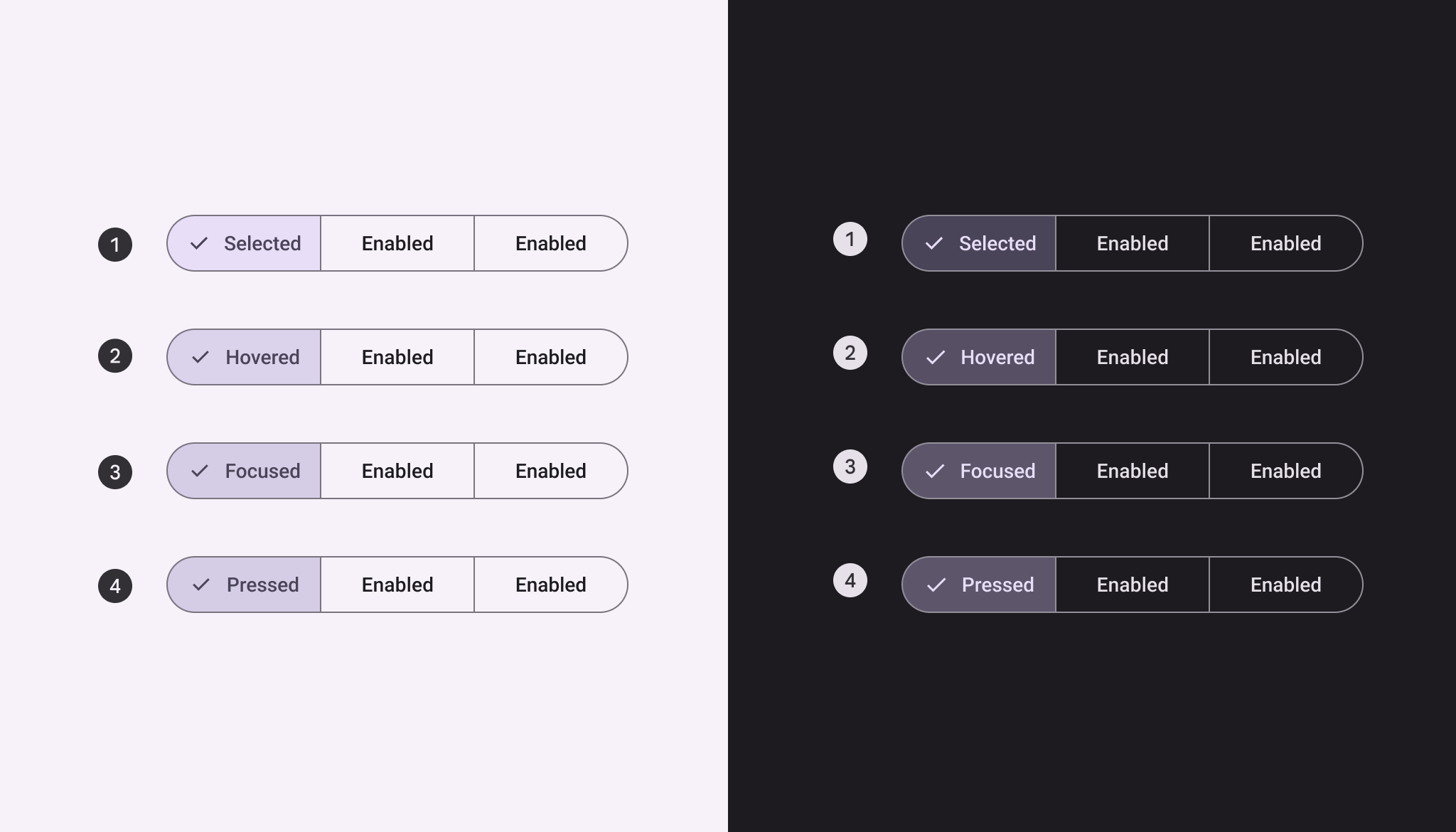1456x832 pixels.
Task: Click the number 4 badge on dark side
Action: (850, 580)
